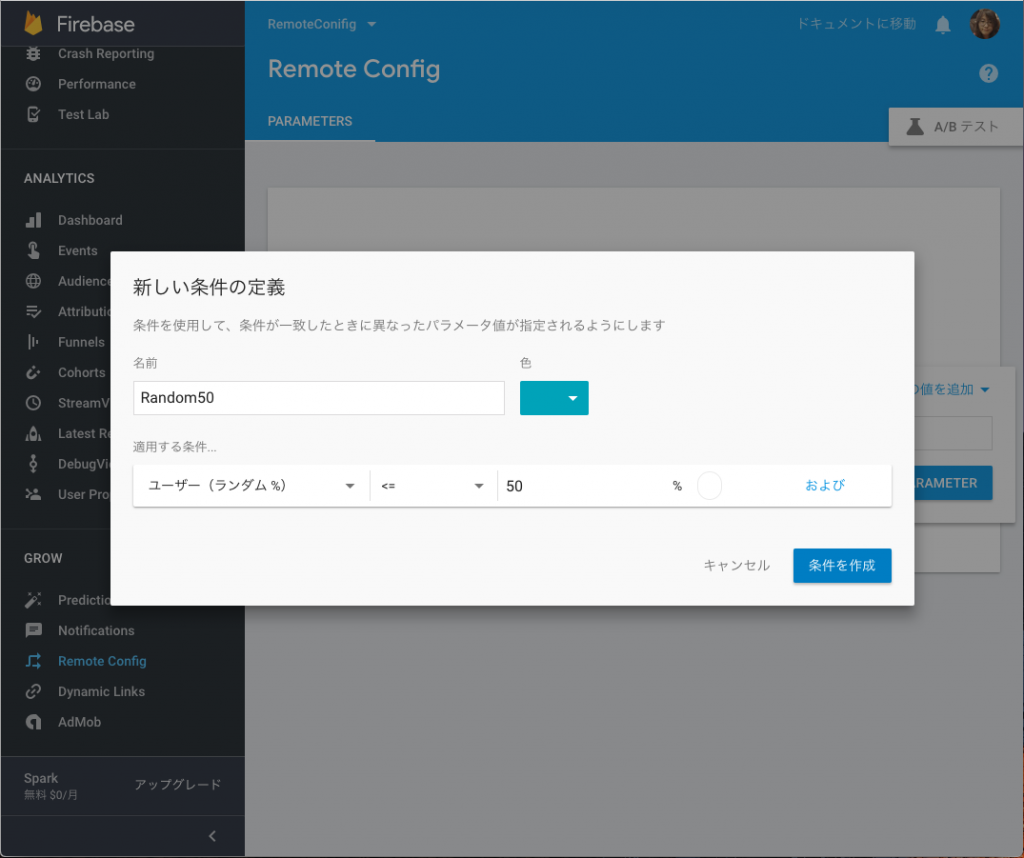Click the help question mark icon
1024x858 pixels.
pyautogui.click(x=988, y=73)
